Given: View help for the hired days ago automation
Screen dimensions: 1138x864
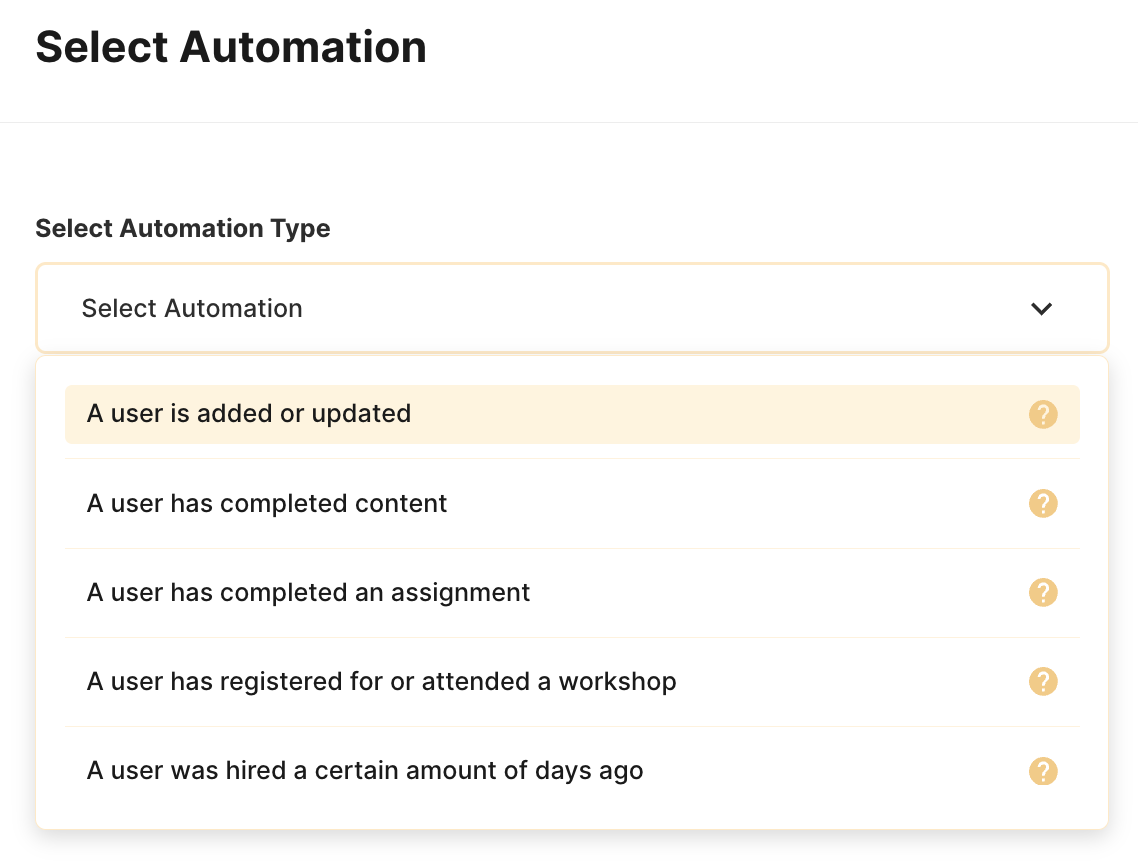Looking at the screenshot, I should pyautogui.click(x=1043, y=771).
